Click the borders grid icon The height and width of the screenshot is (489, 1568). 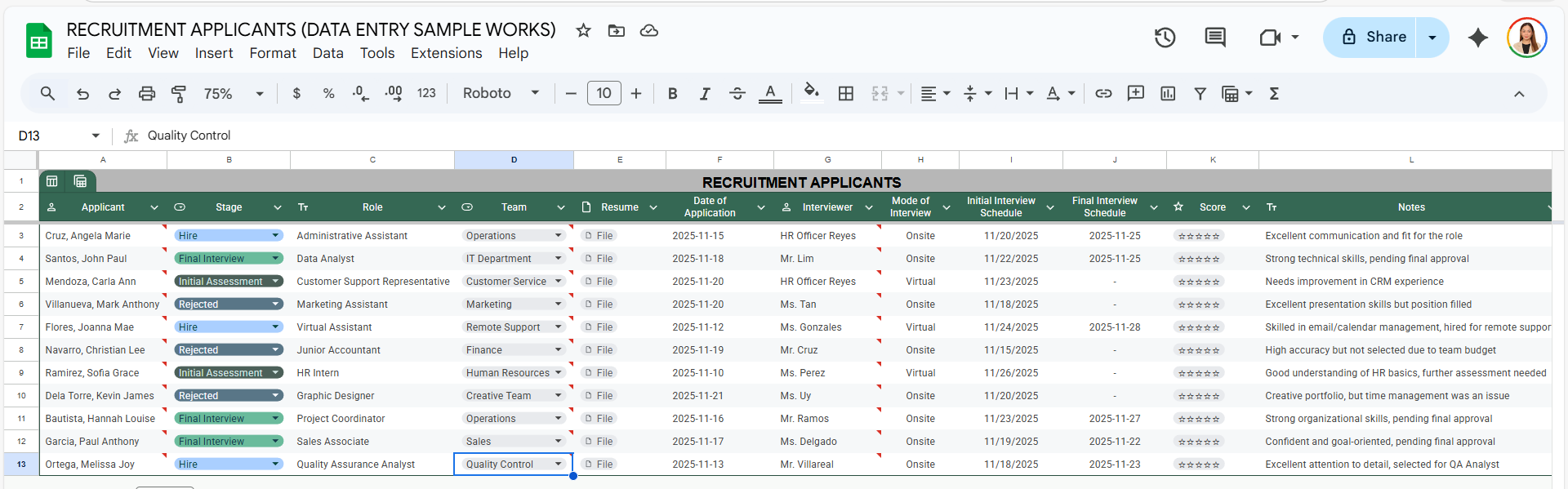pos(846,94)
